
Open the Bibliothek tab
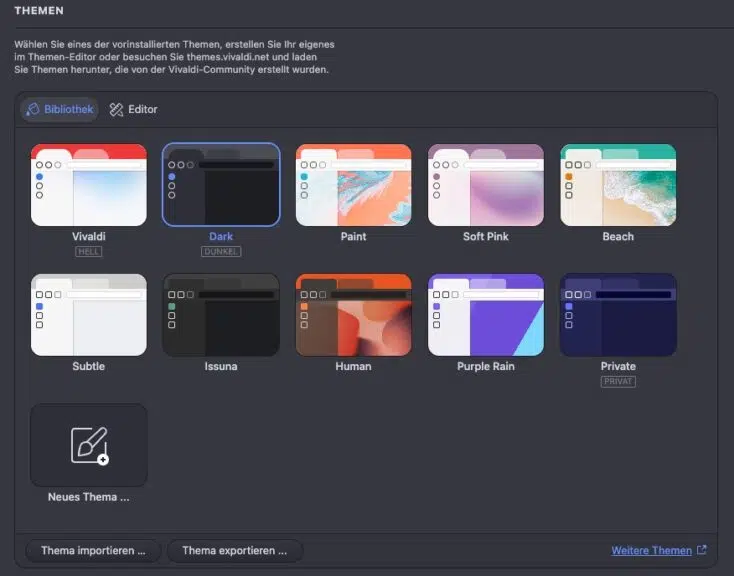(59, 110)
